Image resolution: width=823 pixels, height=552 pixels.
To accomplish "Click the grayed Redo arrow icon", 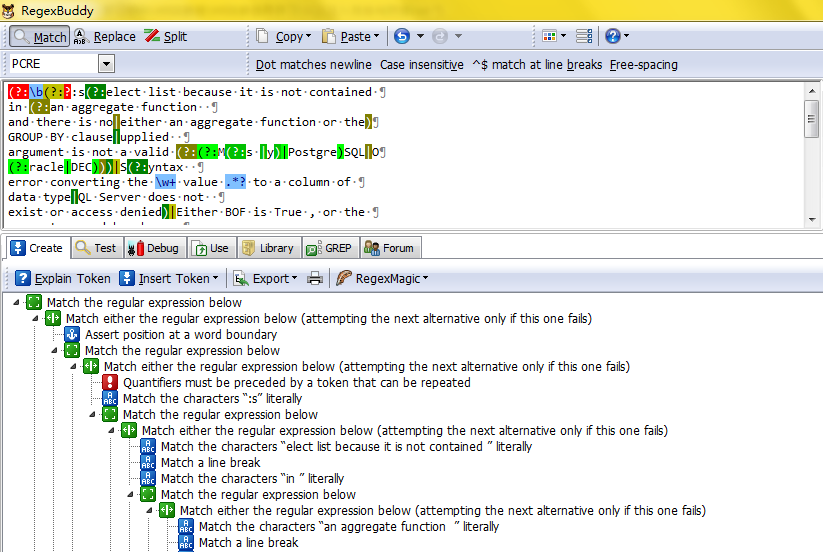I will click(x=440, y=36).
